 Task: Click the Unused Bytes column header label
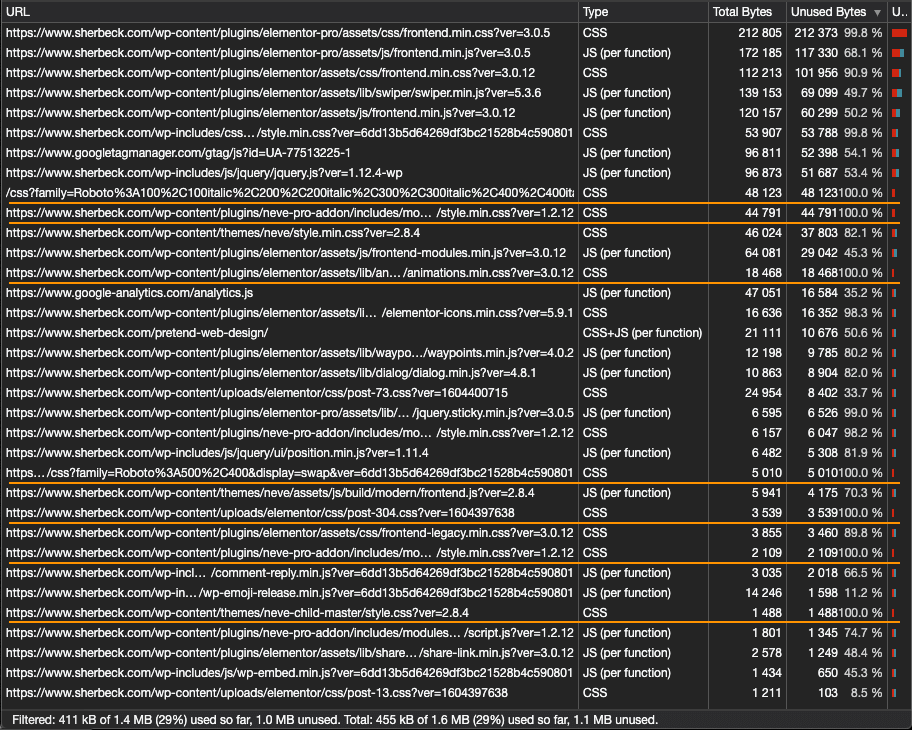pos(828,12)
